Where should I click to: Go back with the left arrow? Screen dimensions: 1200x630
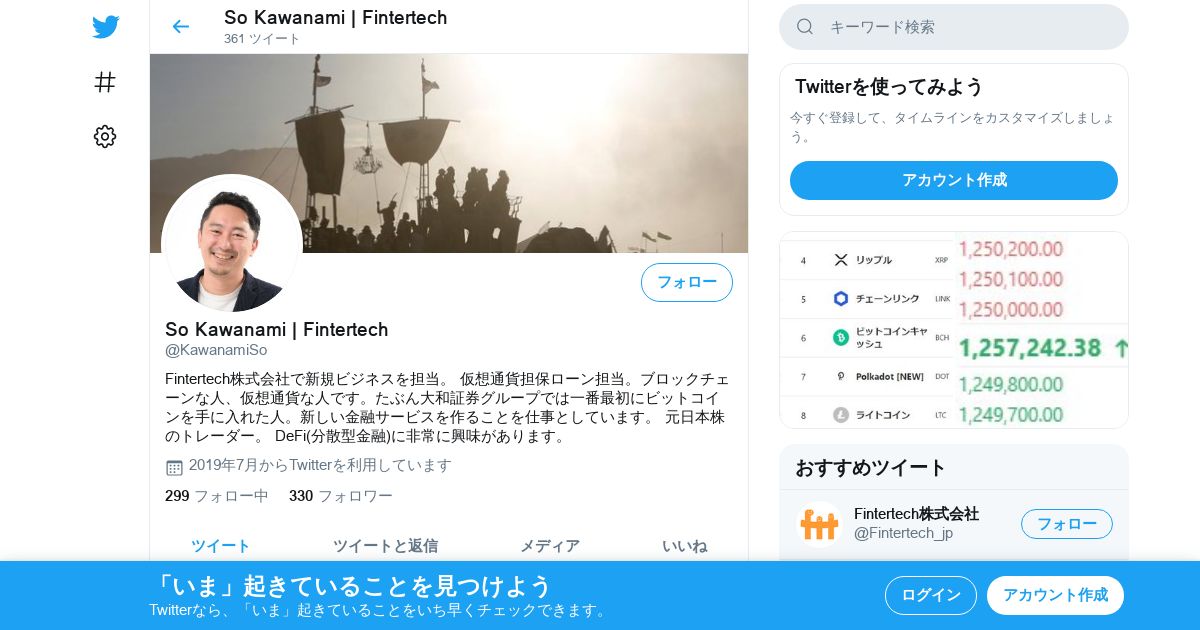tap(180, 27)
